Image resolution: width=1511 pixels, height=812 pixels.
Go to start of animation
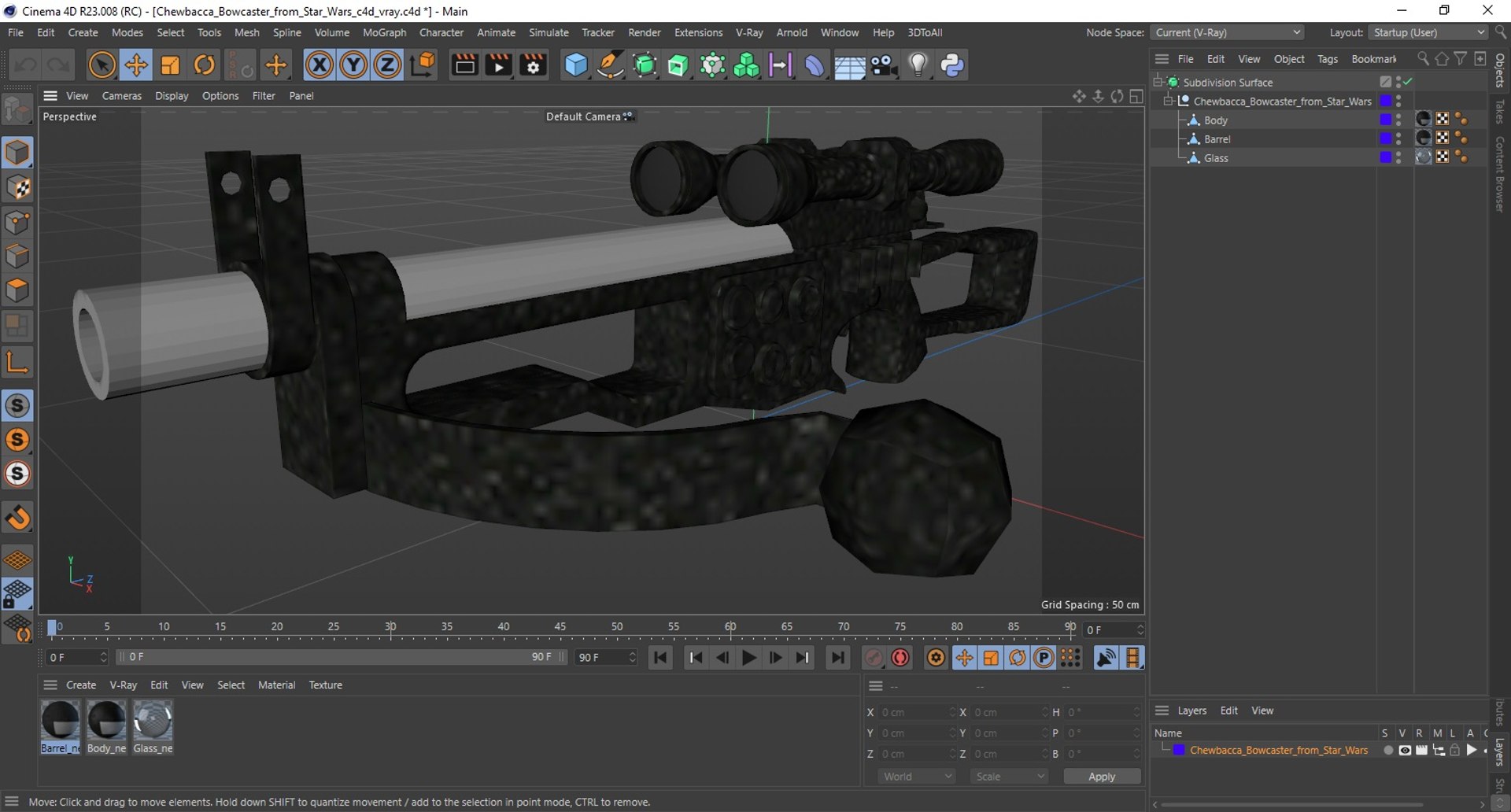click(x=660, y=658)
